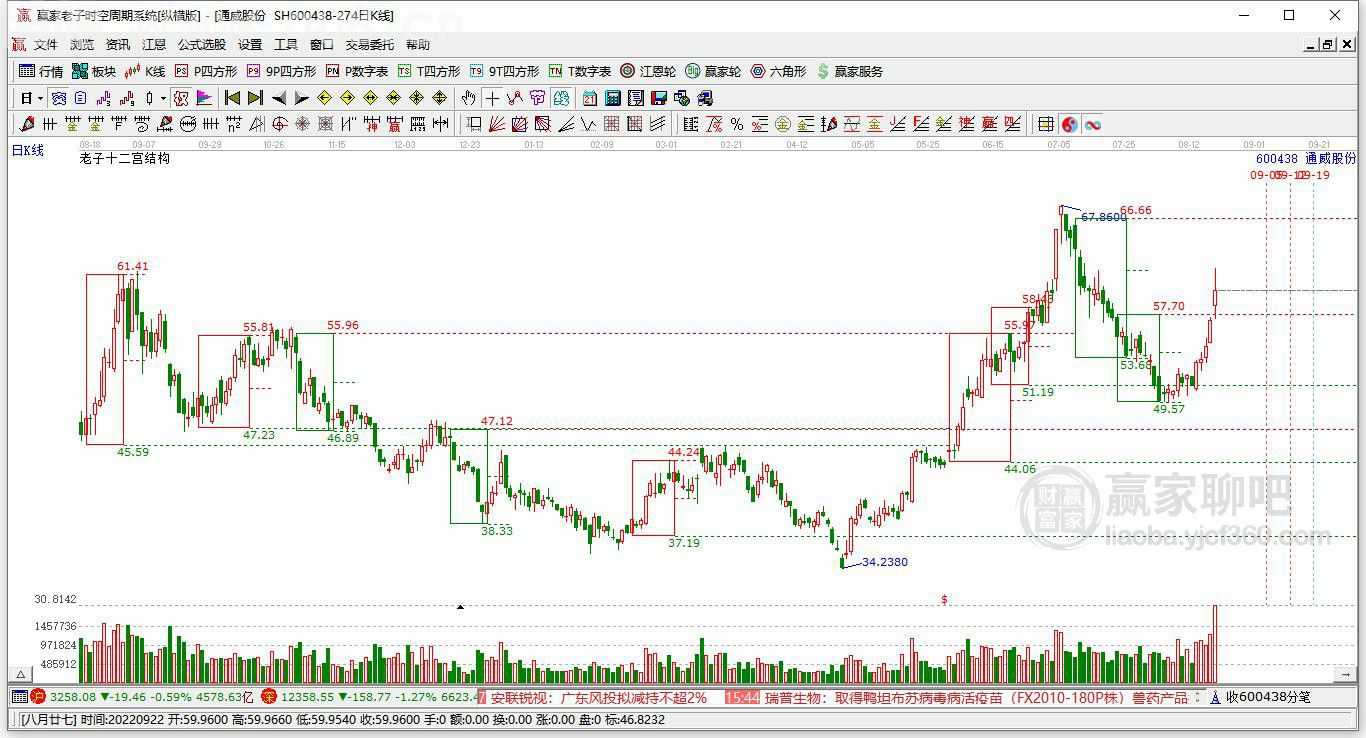
Task: Click the 老子十二宫结构 indicator label
Action: point(125,158)
